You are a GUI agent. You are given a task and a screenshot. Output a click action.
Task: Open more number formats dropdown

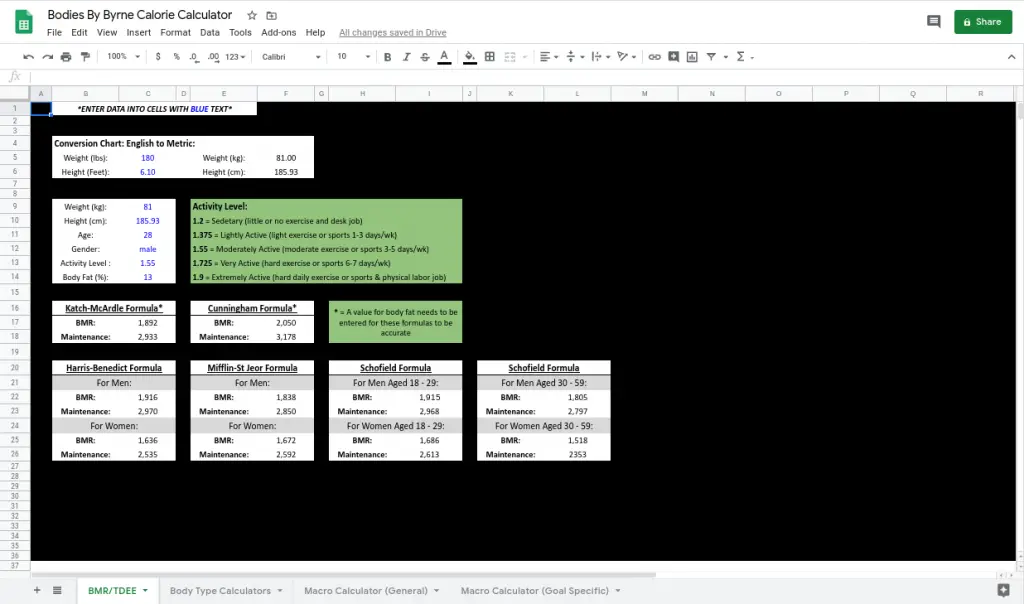pyautogui.click(x=235, y=57)
